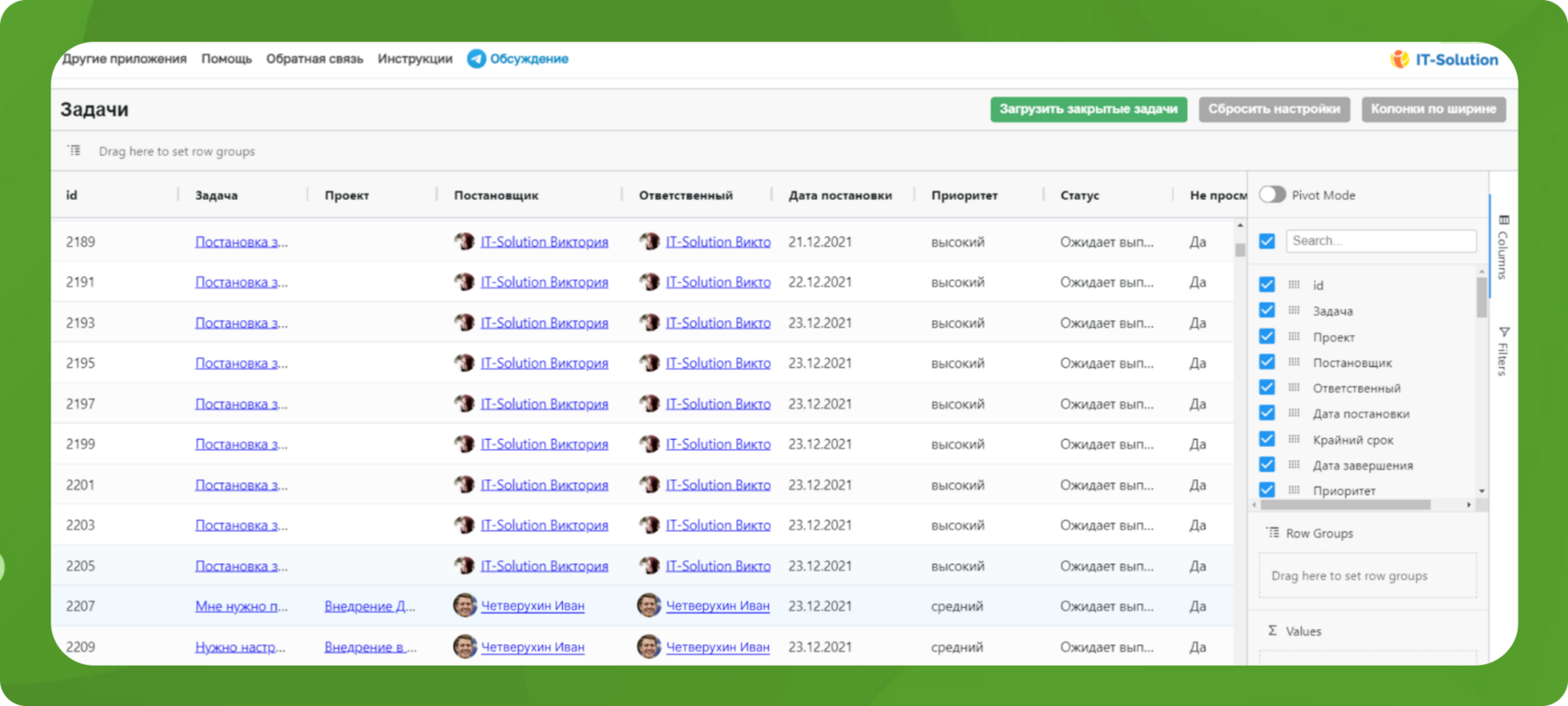The height and width of the screenshot is (706, 1568).
Task: Uncheck the Задача column checkbox
Action: [1267, 310]
